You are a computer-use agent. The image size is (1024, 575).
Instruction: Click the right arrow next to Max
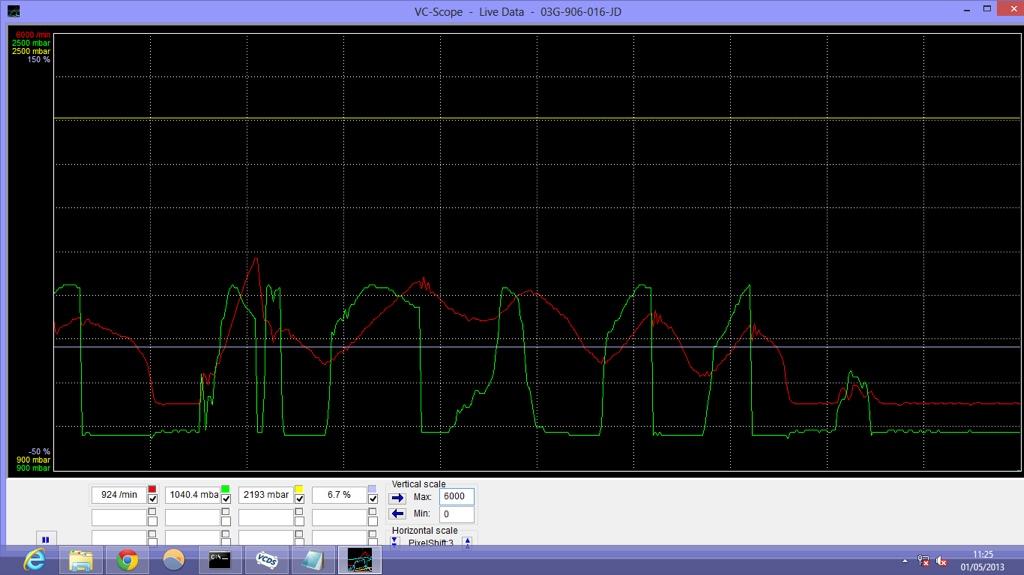pos(397,497)
